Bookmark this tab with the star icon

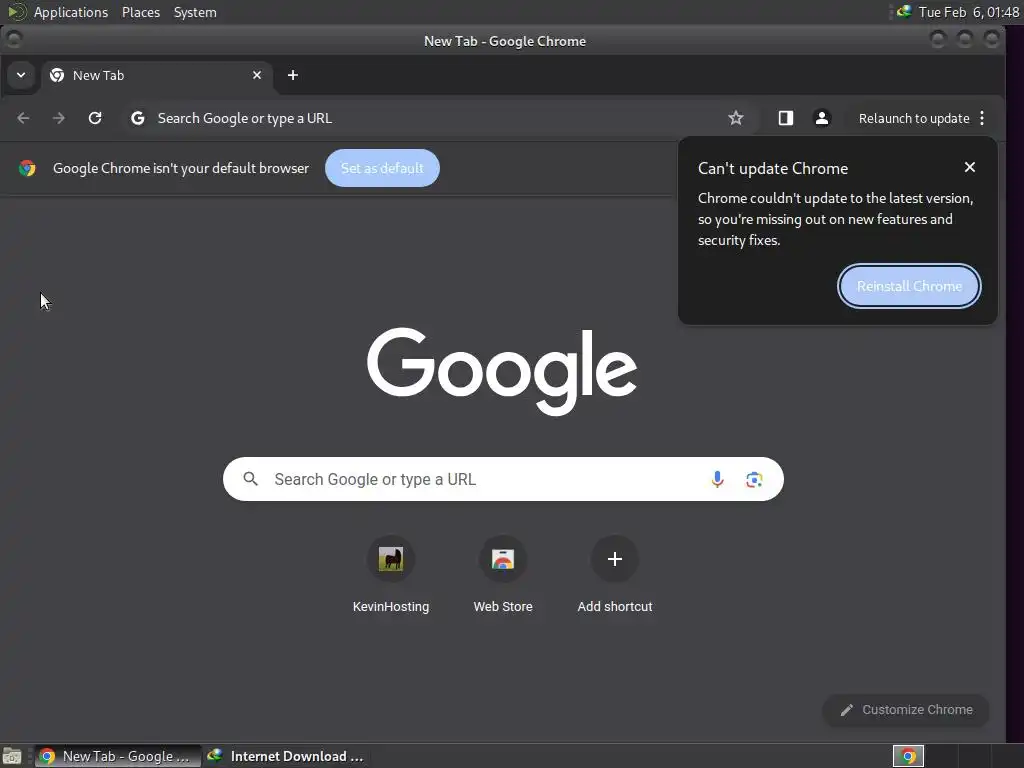pyautogui.click(x=736, y=118)
